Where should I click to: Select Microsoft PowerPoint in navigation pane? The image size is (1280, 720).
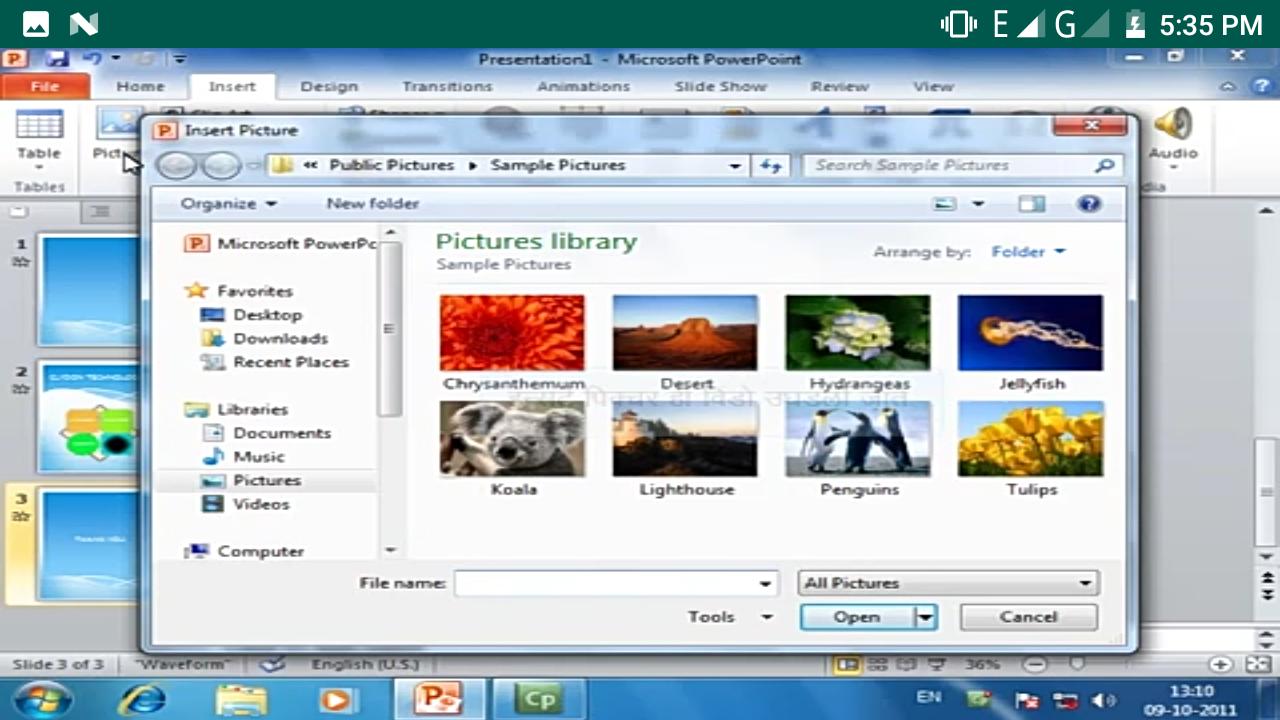click(x=282, y=243)
